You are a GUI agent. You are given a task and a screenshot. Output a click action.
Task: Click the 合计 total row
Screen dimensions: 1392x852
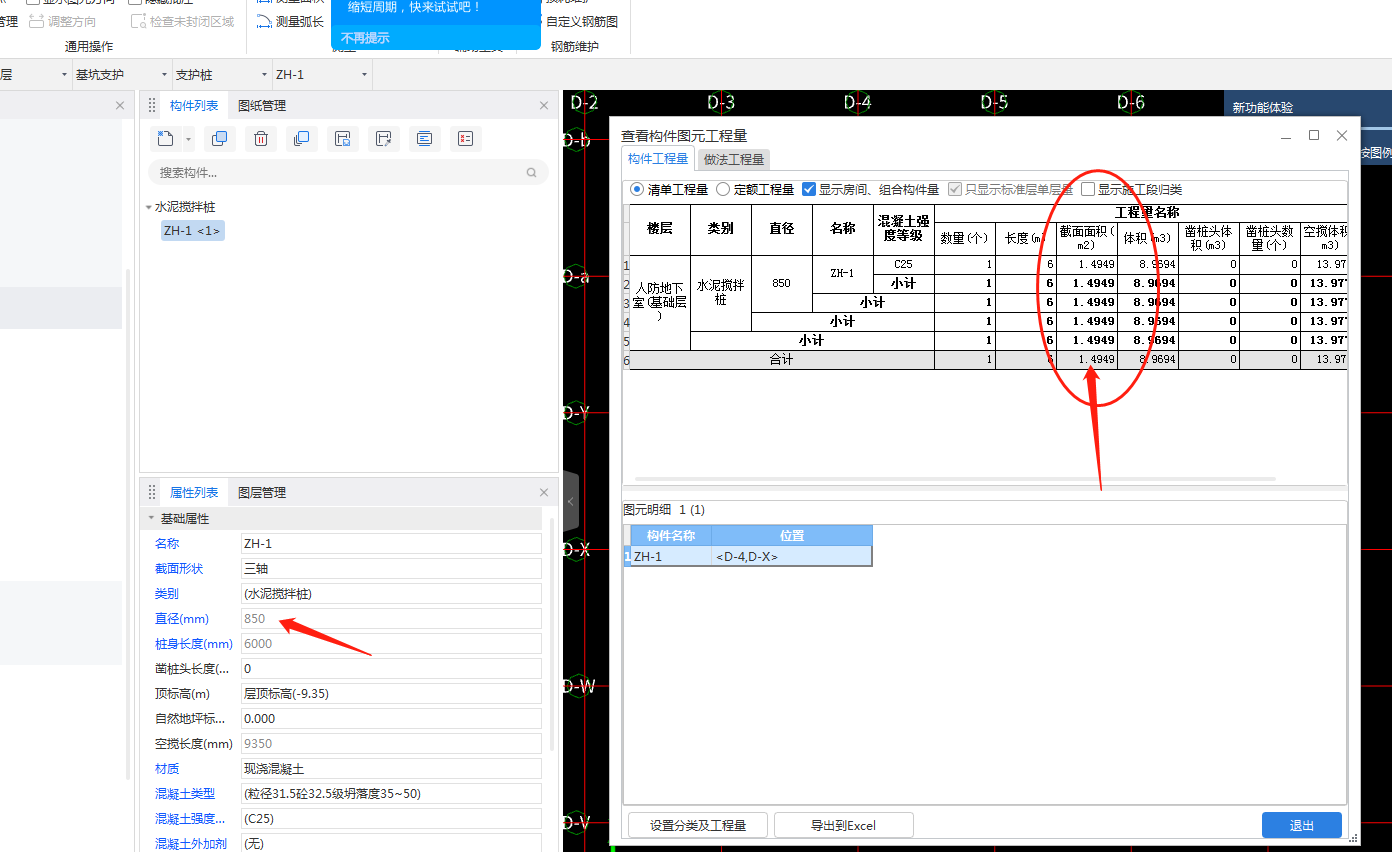tap(781, 360)
